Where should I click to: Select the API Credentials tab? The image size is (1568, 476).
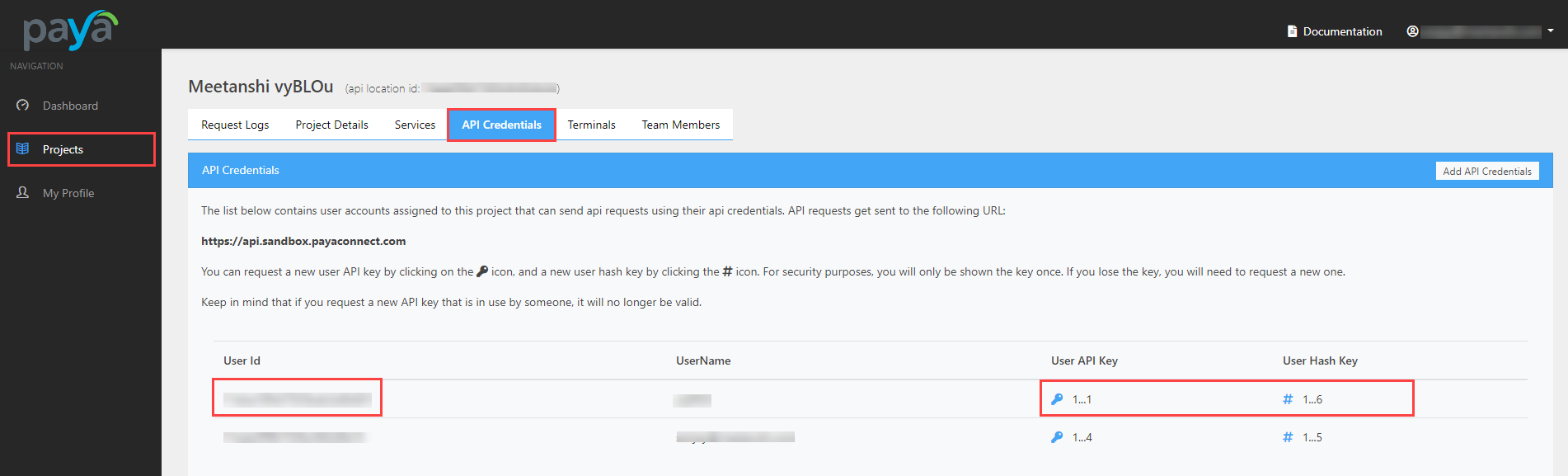[x=501, y=125]
